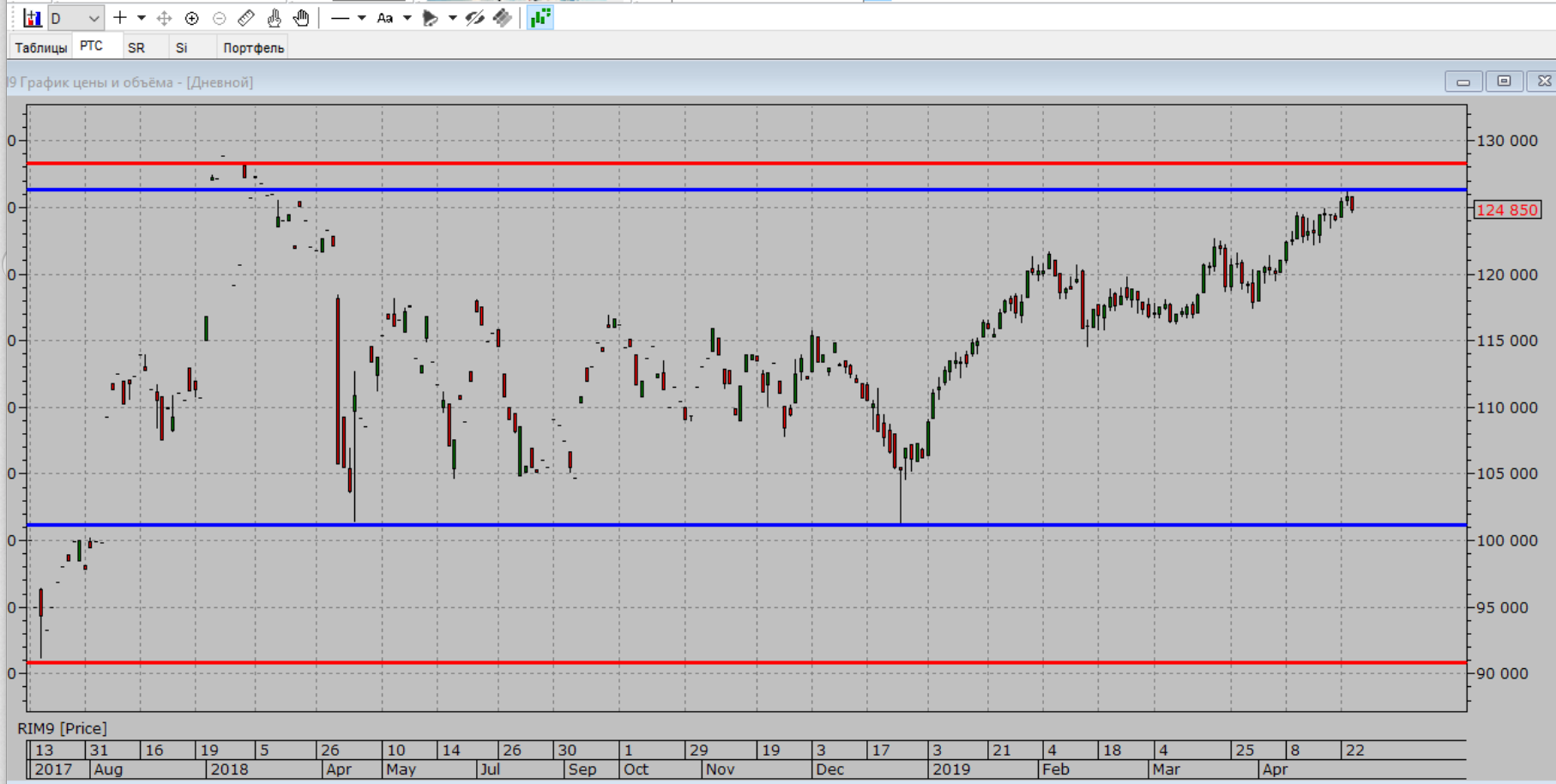
Task: Select the upper blue horizontal line
Action: click(746, 190)
